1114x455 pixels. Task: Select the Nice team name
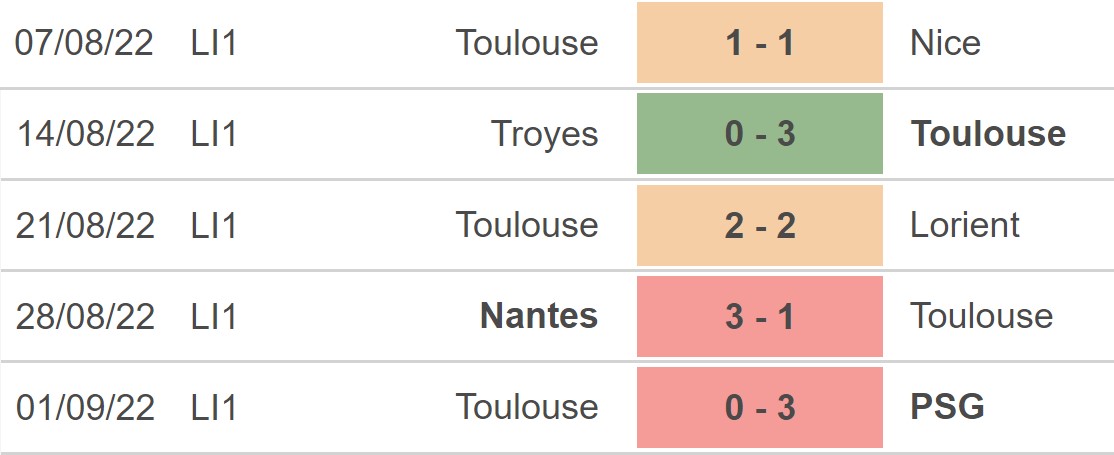945,43
